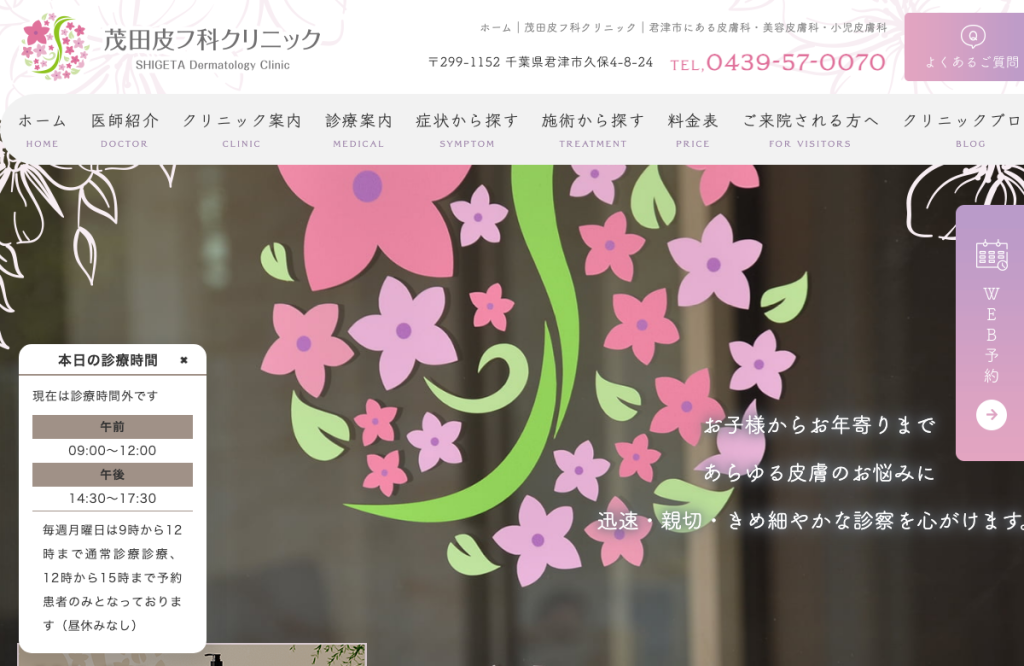Click the header breadcrumb tagline text
This screenshot has width=1024, height=666.
(x=684, y=27)
